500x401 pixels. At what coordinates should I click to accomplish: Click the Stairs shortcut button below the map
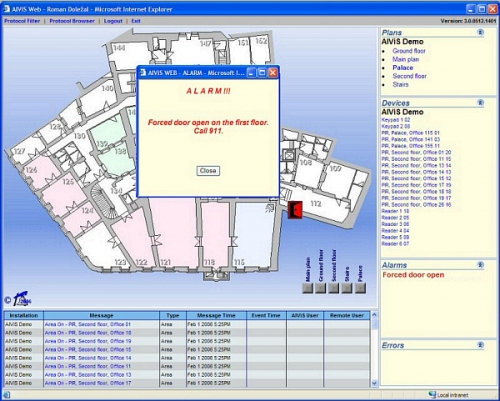[x=347, y=288]
